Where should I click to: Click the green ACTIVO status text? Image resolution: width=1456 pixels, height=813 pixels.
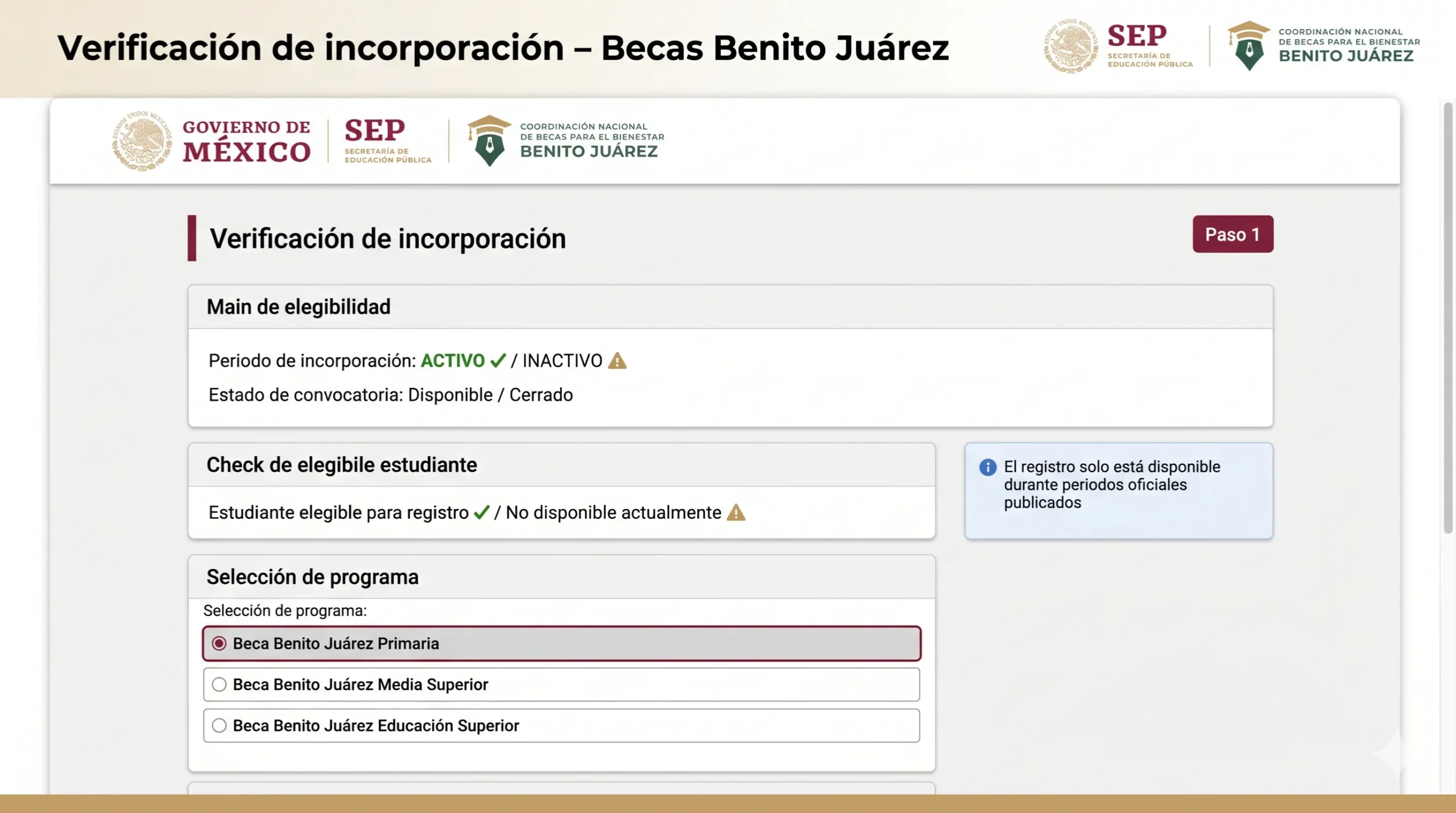[x=453, y=361]
